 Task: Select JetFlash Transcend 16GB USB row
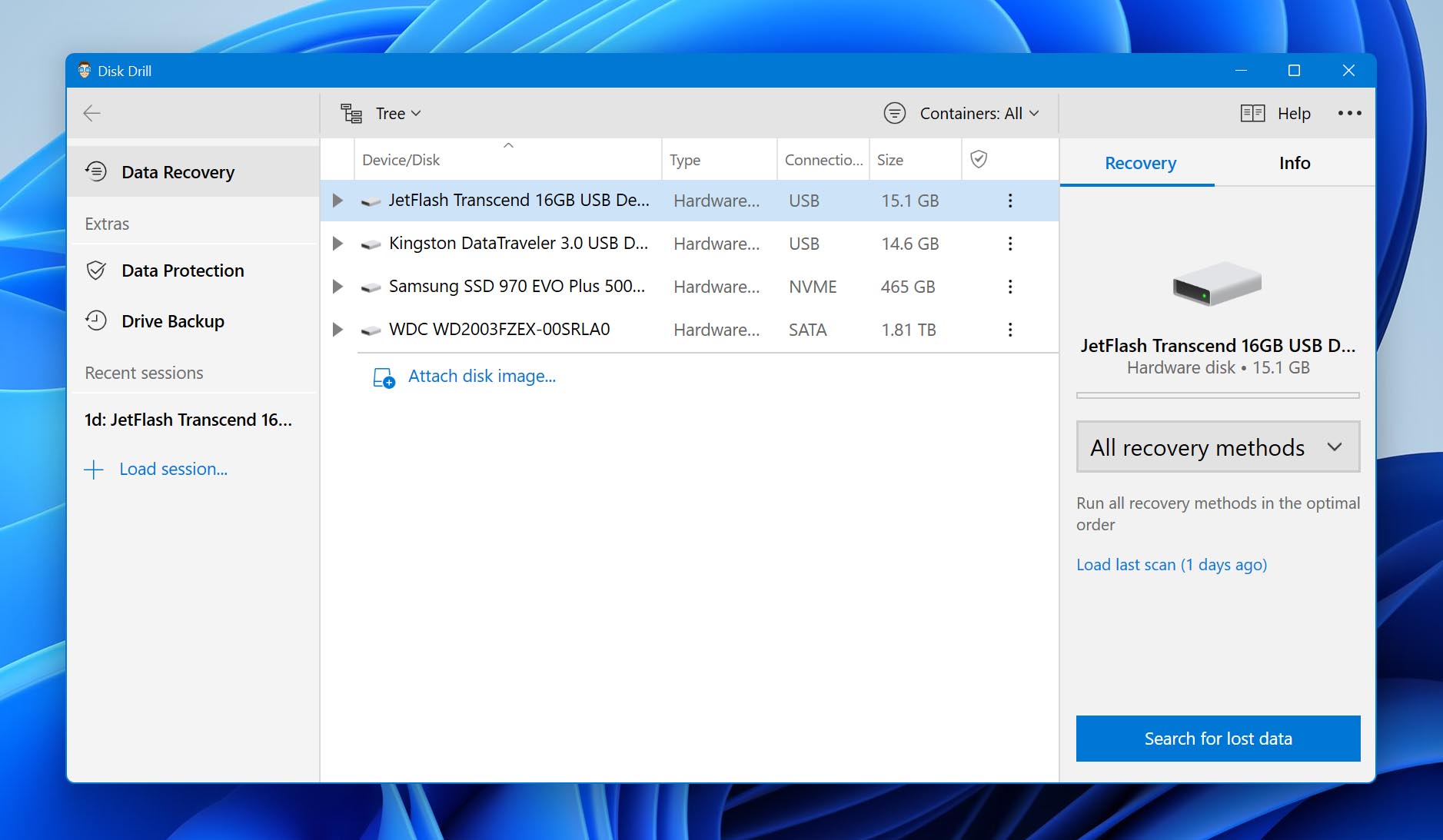pyautogui.click(x=690, y=201)
